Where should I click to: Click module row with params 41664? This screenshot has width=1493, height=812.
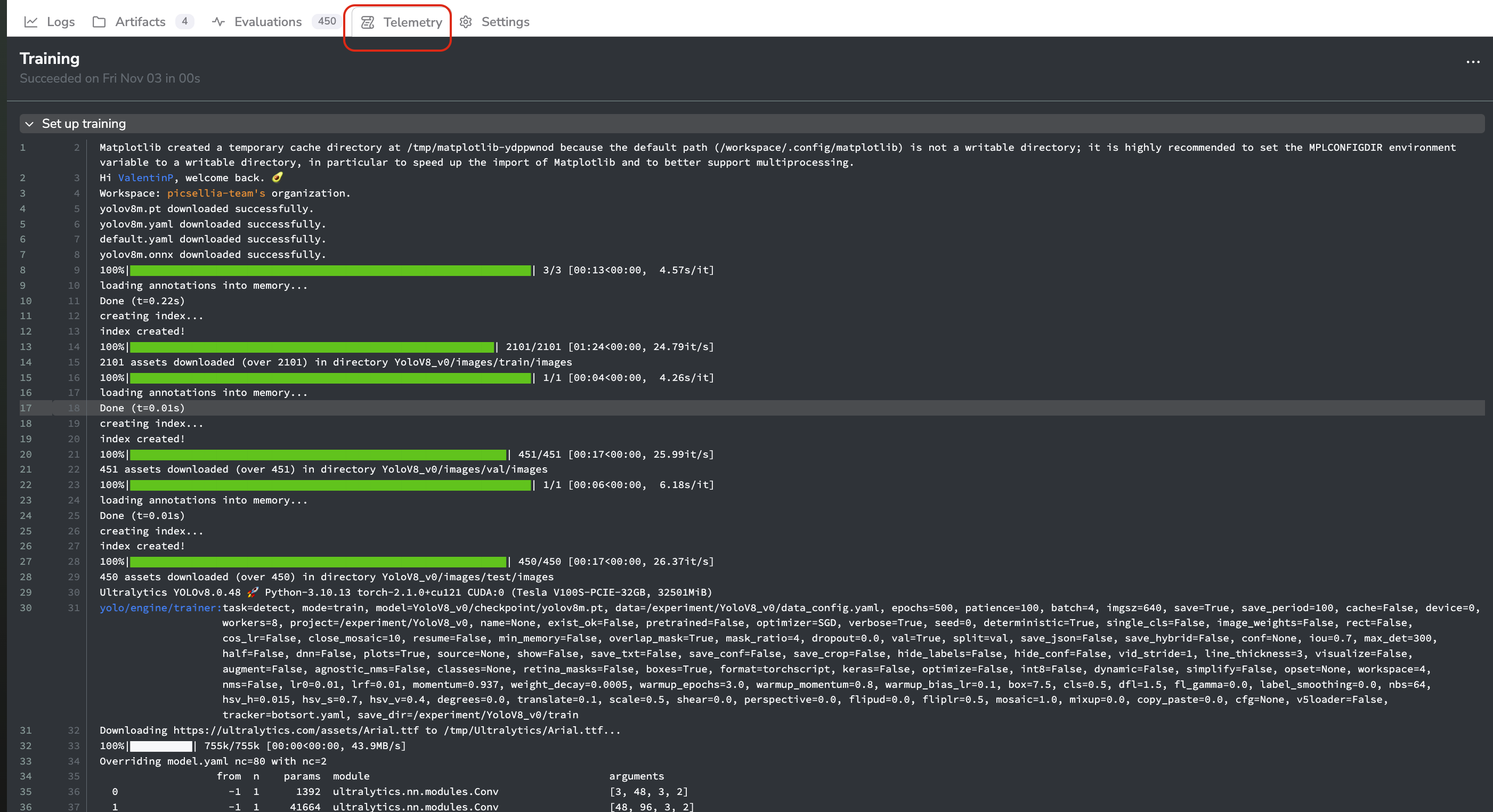[x=403, y=807]
